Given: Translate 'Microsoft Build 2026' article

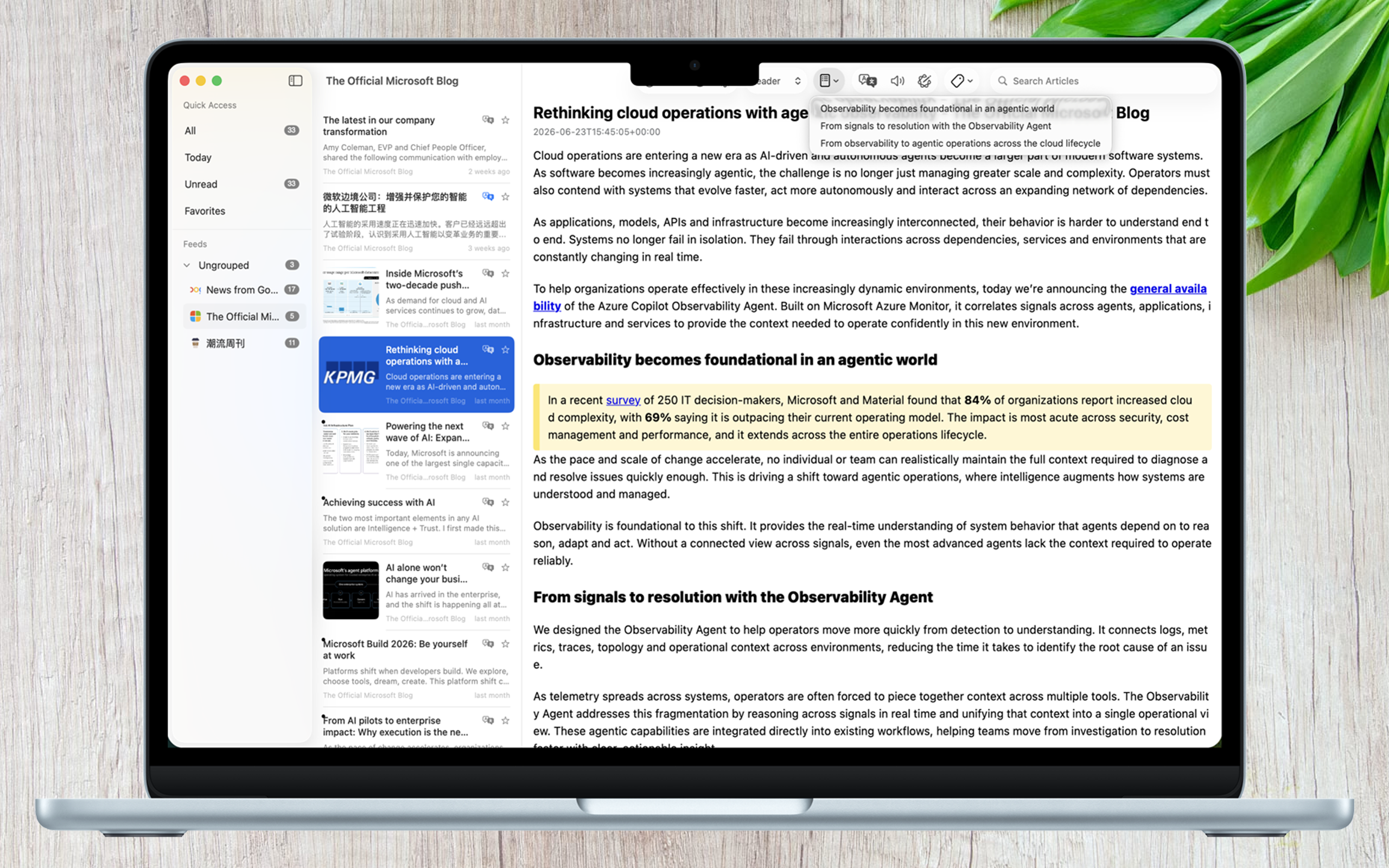Looking at the screenshot, I should click(x=488, y=643).
